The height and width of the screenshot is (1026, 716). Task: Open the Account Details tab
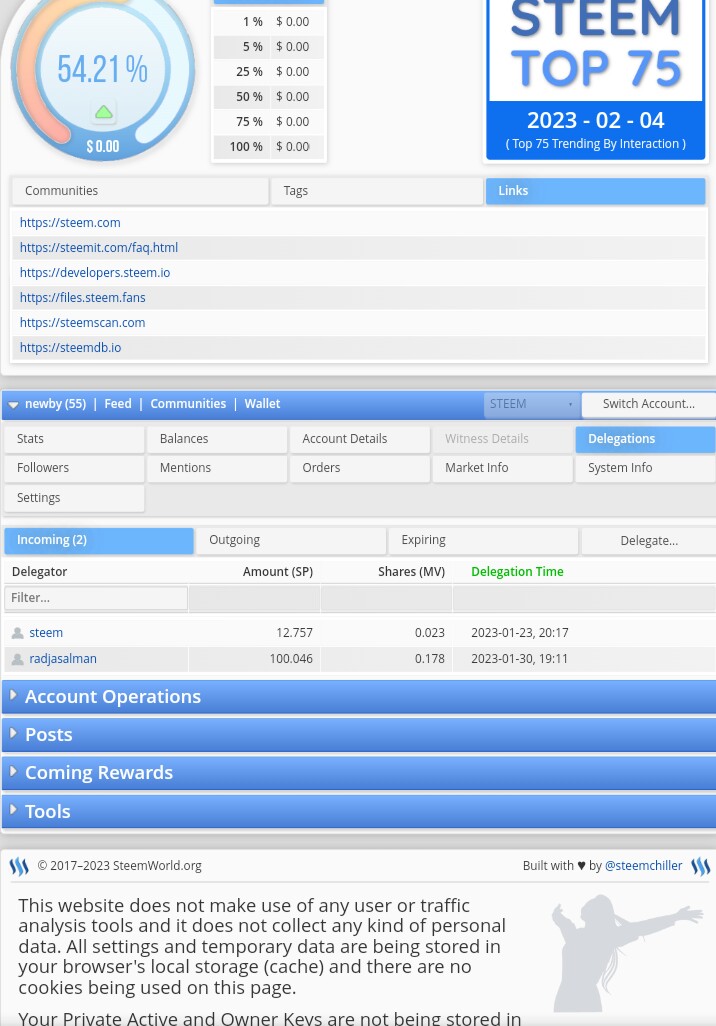(360, 439)
